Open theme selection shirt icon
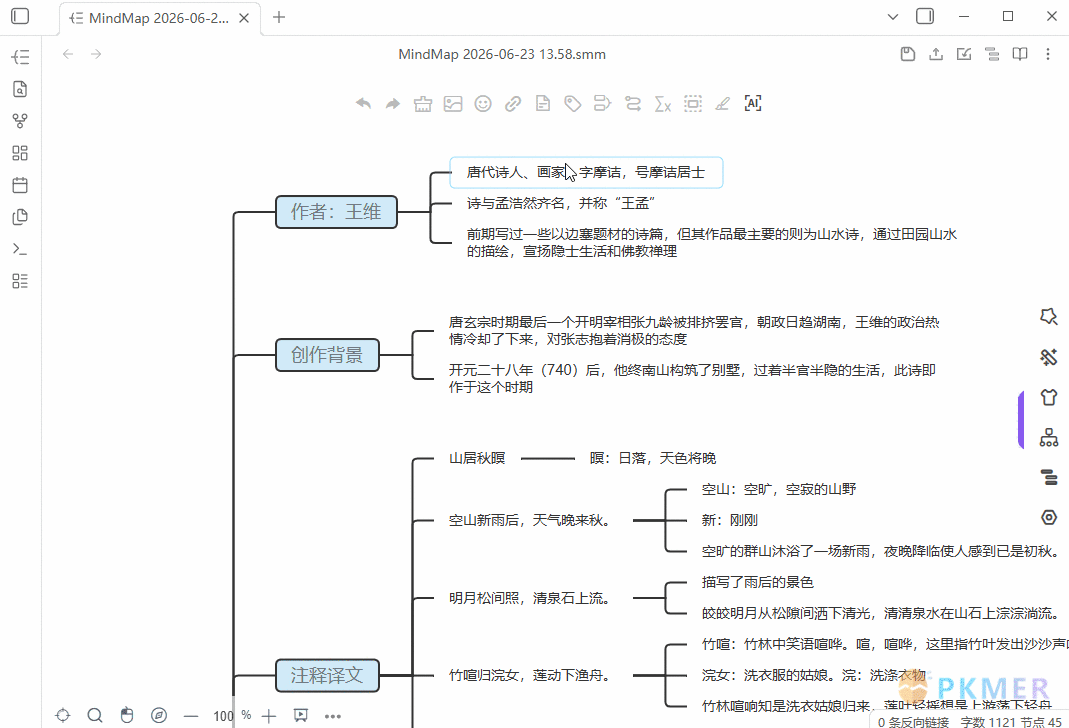1069x728 pixels. [x=1049, y=397]
